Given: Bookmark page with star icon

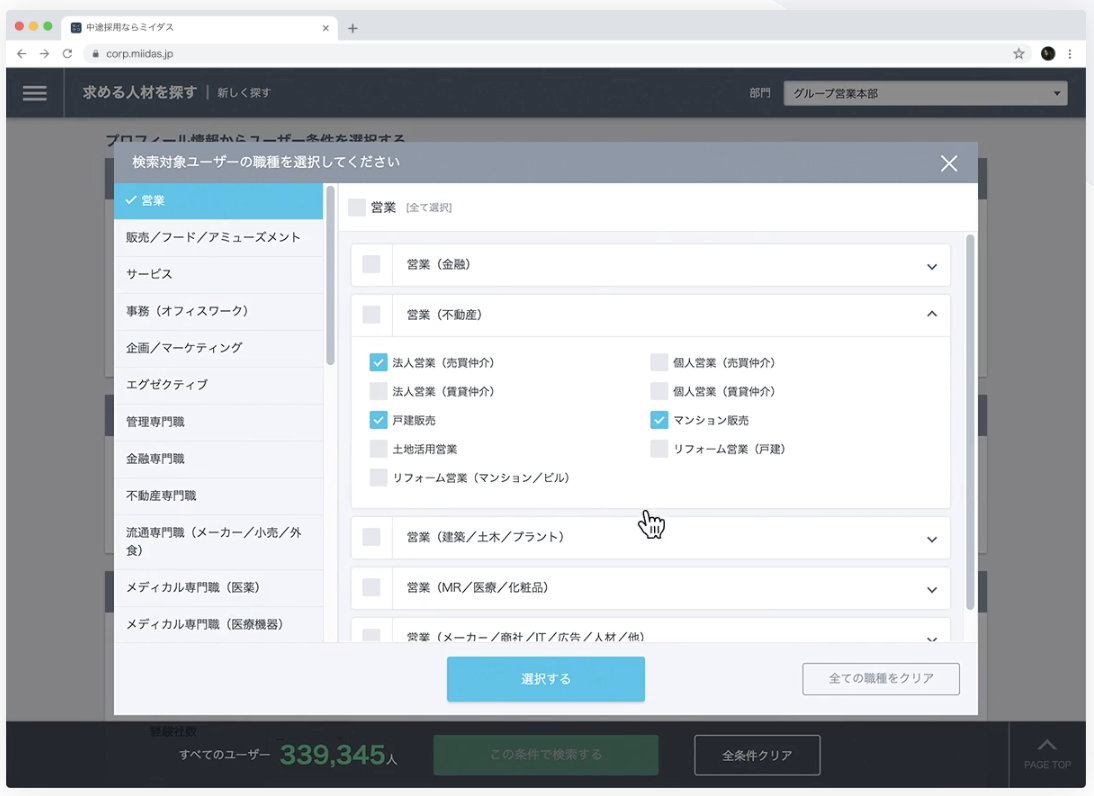Looking at the screenshot, I should [1019, 54].
